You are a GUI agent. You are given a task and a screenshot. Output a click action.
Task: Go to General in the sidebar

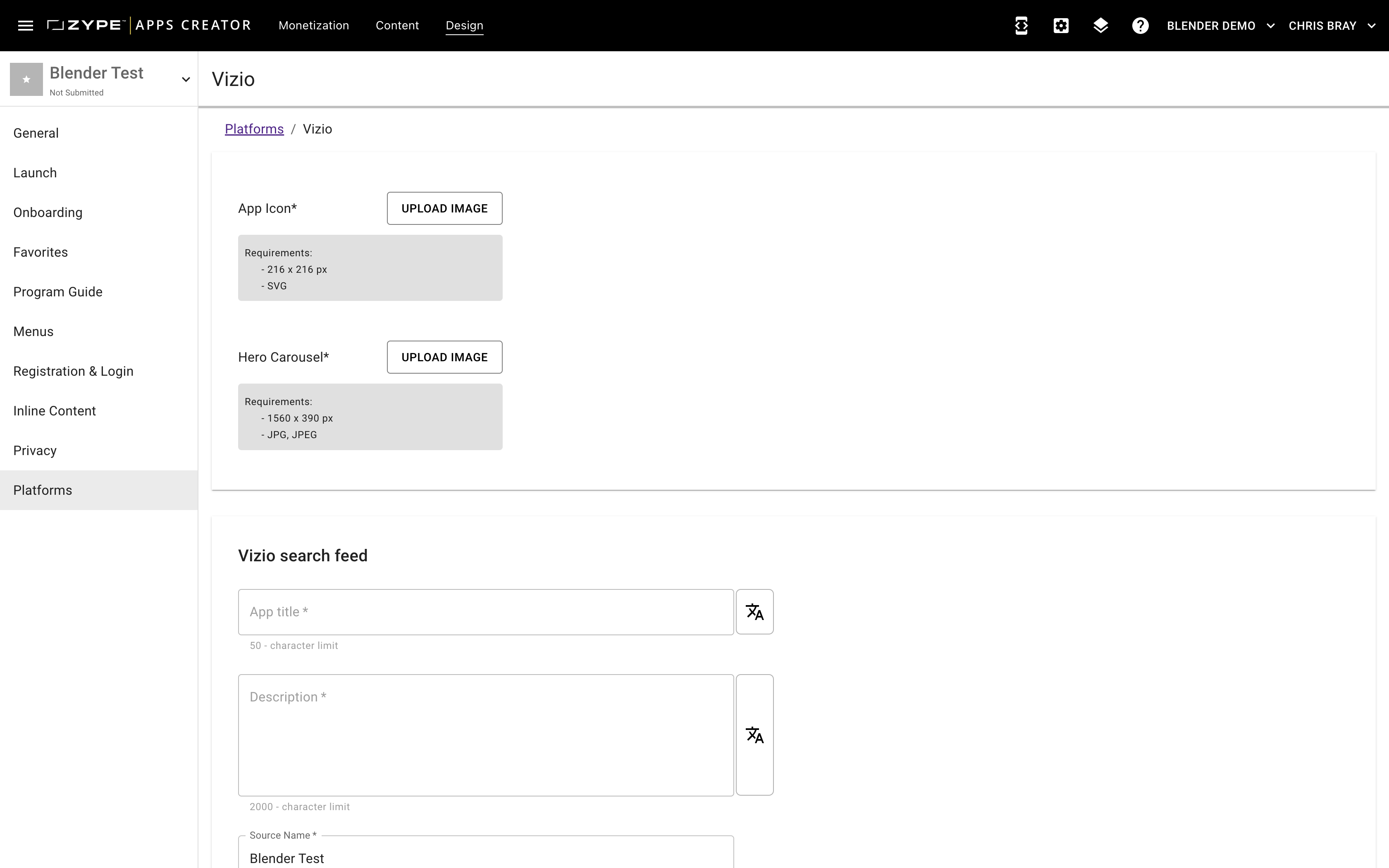click(x=99, y=133)
